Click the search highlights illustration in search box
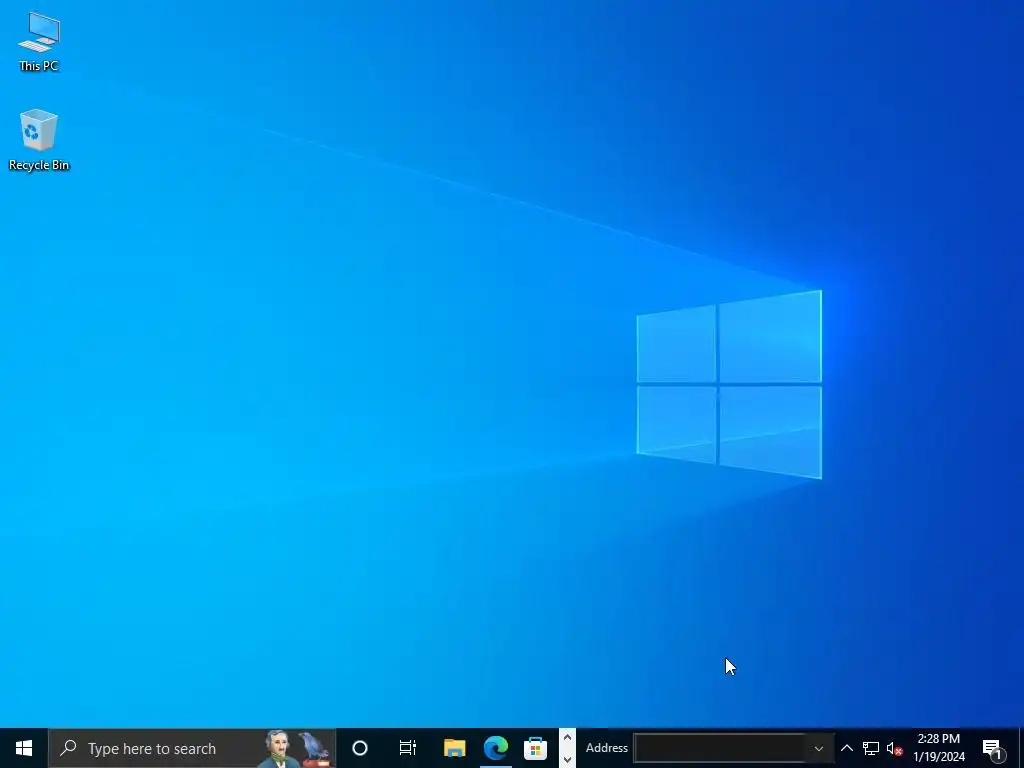The height and width of the screenshot is (768, 1024). point(296,748)
